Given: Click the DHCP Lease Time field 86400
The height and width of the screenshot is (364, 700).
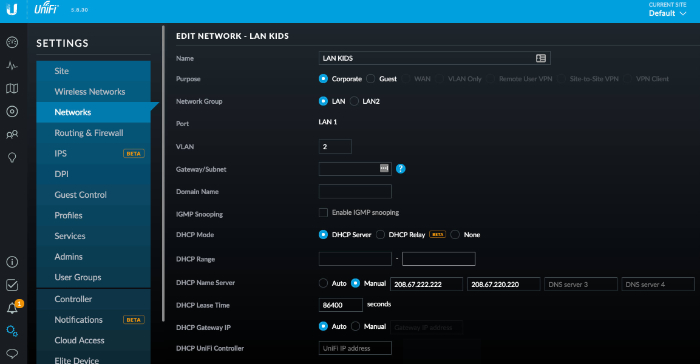Looking at the screenshot, I should click(341, 305).
